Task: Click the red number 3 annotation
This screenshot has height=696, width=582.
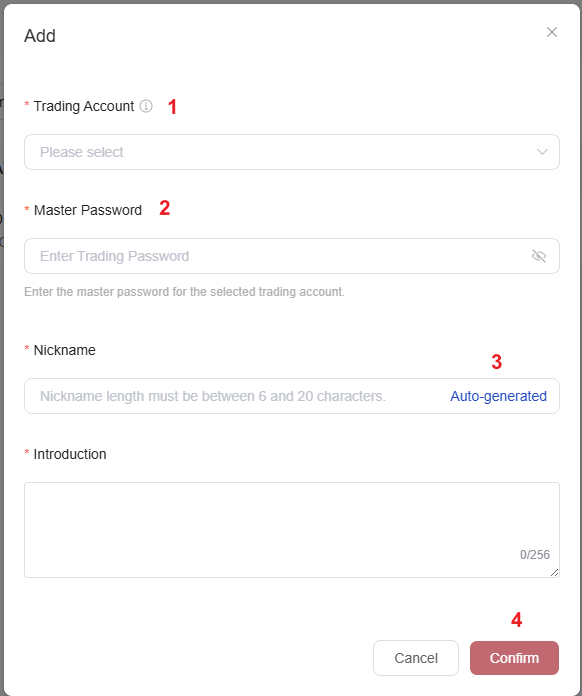Action: [496, 362]
